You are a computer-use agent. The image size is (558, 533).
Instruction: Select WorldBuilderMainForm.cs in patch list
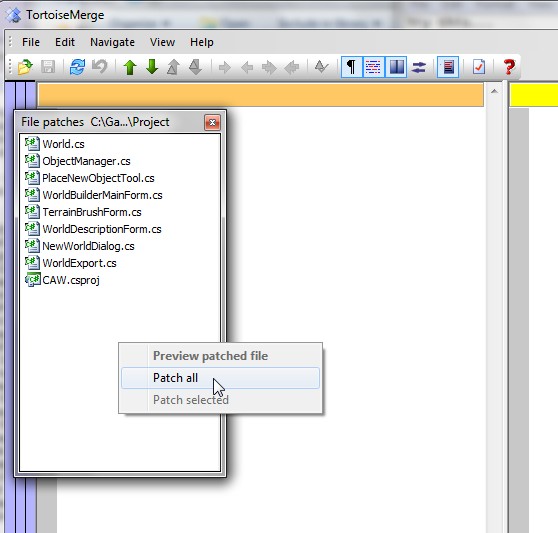tap(102, 195)
